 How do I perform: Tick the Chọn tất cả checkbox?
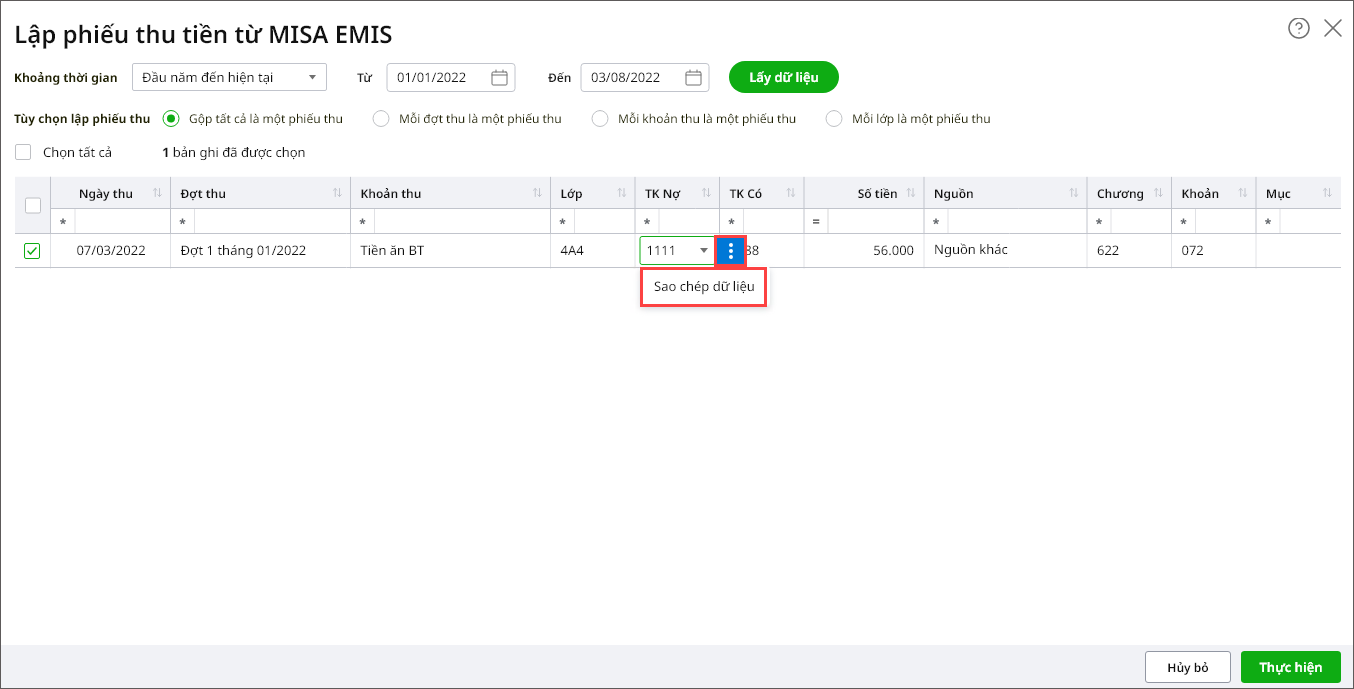pyautogui.click(x=23, y=152)
